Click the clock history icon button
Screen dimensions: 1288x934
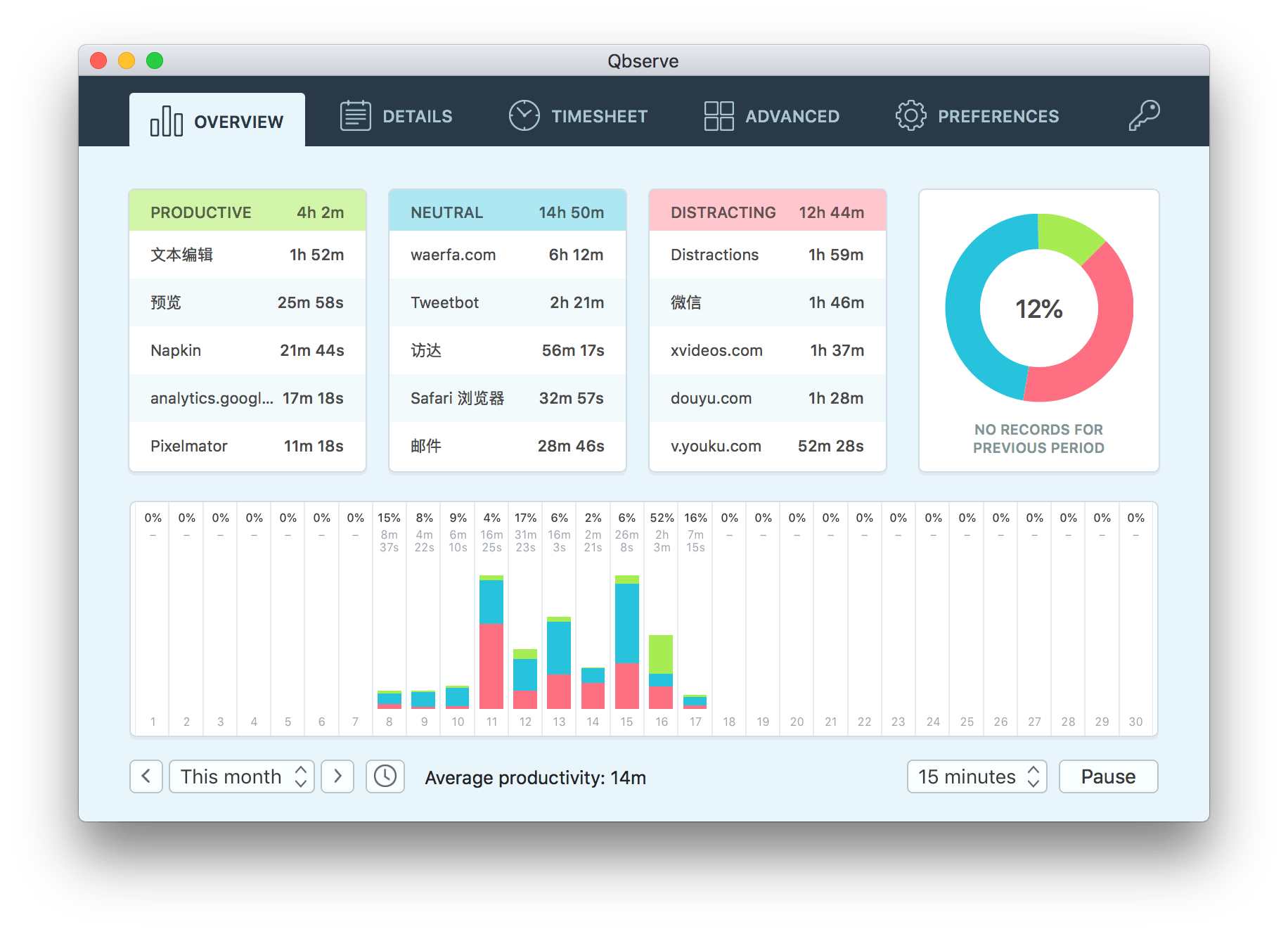[385, 776]
